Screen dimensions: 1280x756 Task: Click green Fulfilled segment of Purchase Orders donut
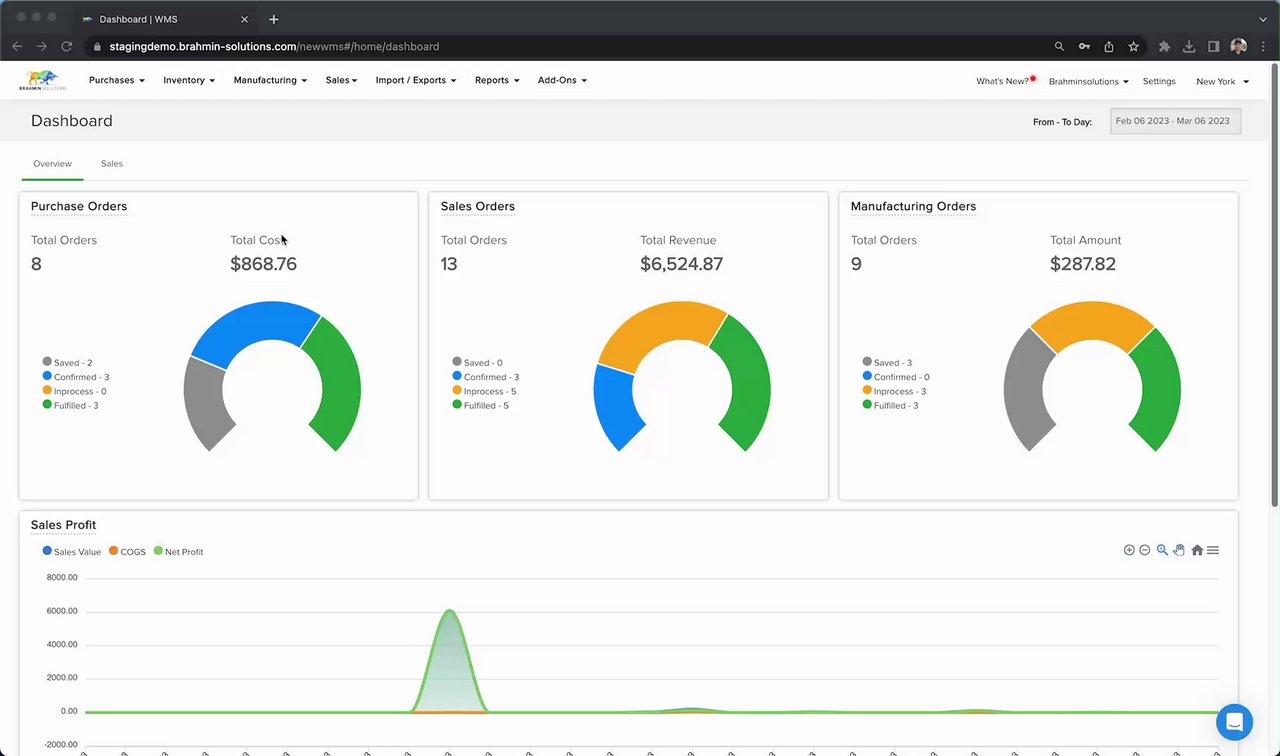click(x=340, y=385)
